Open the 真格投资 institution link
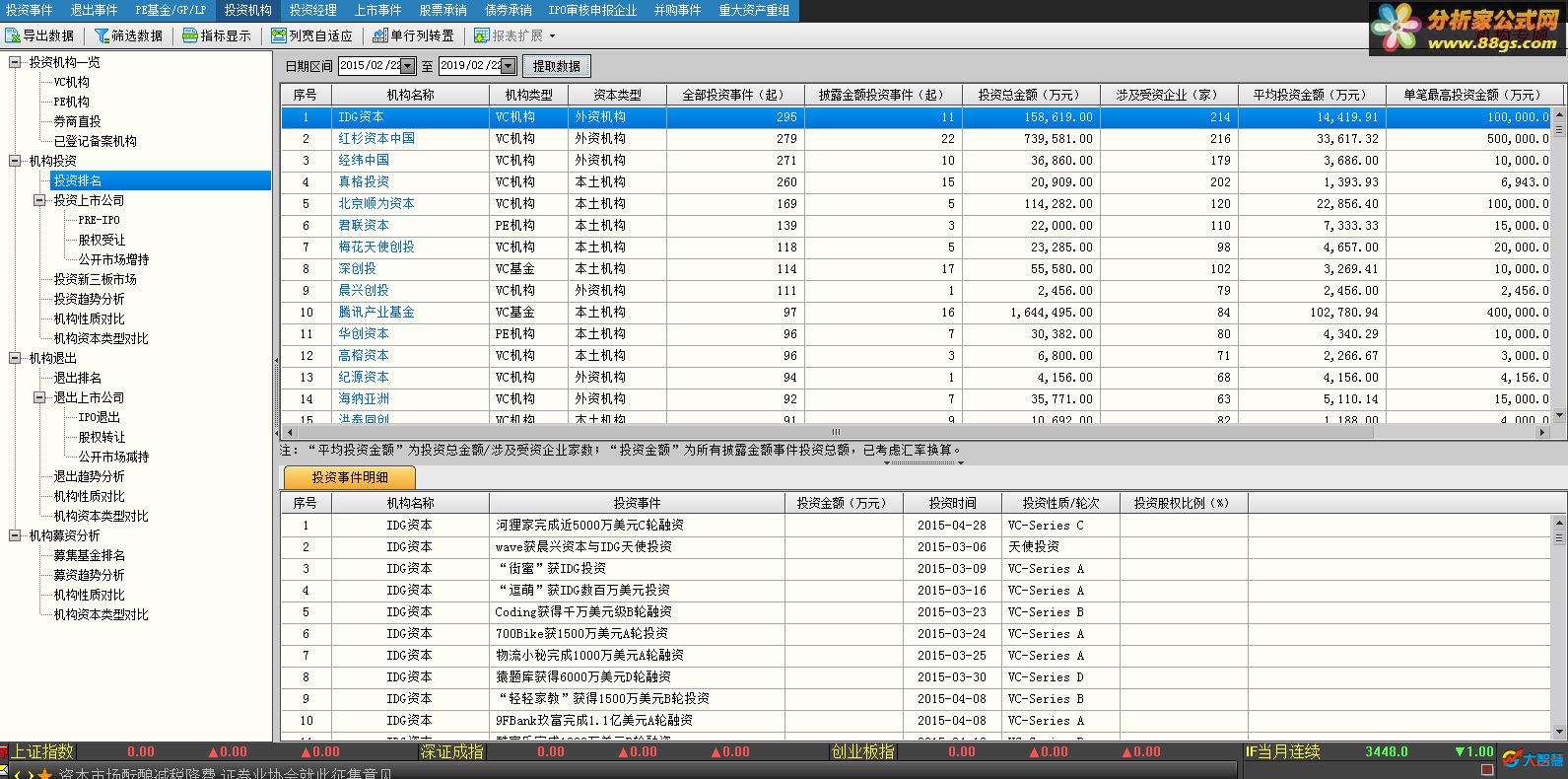 pos(364,181)
